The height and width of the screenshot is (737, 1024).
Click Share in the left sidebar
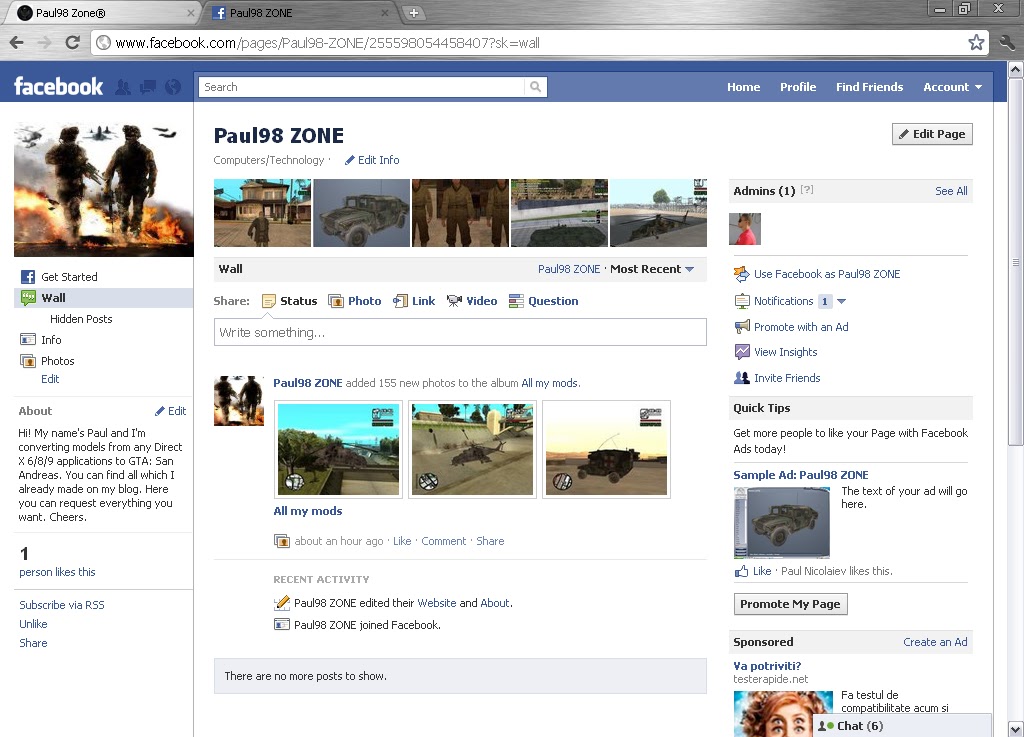point(33,643)
